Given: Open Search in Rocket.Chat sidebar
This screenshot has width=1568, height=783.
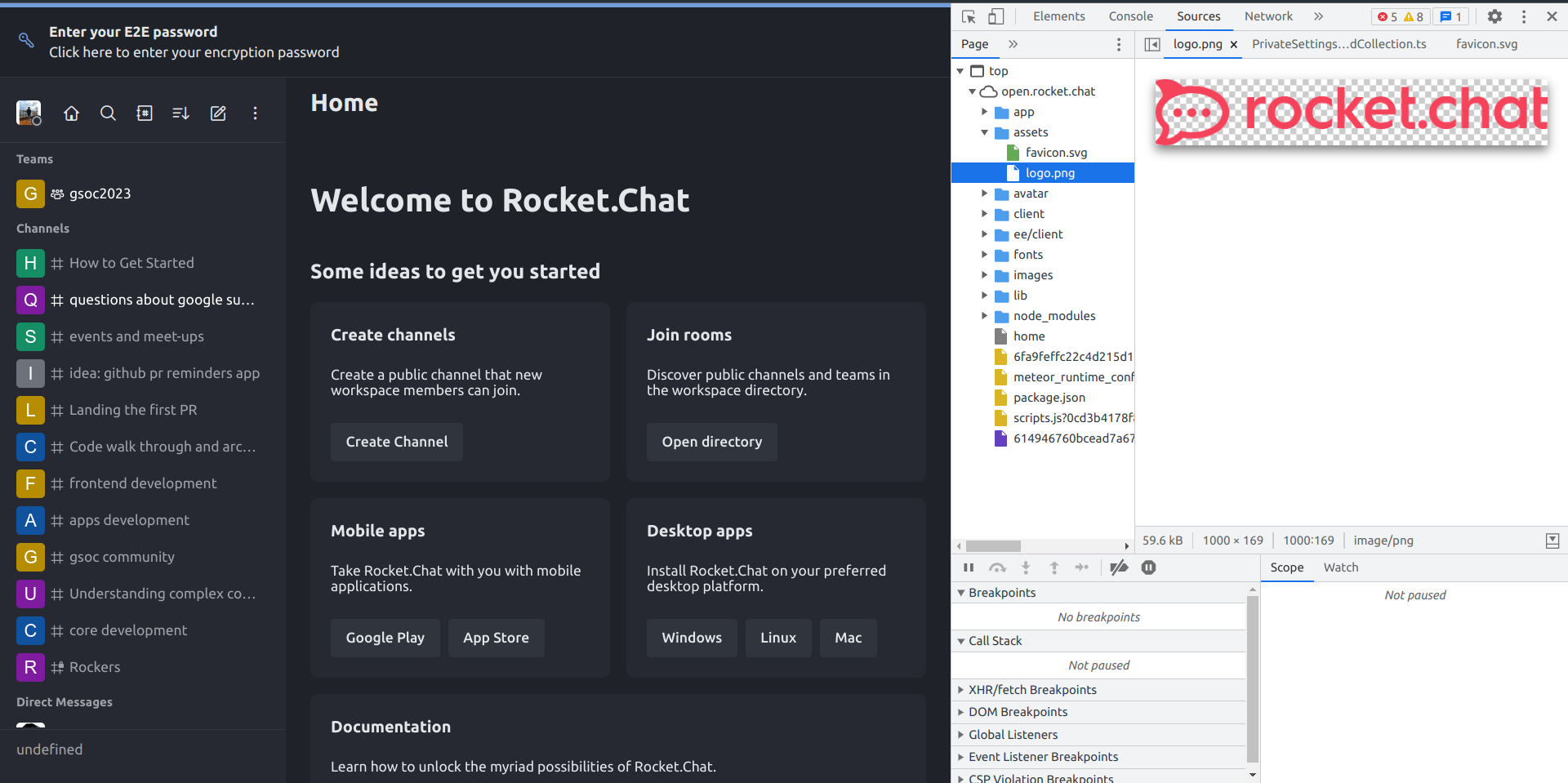Looking at the screenshot, I should [x=108, y=113].
